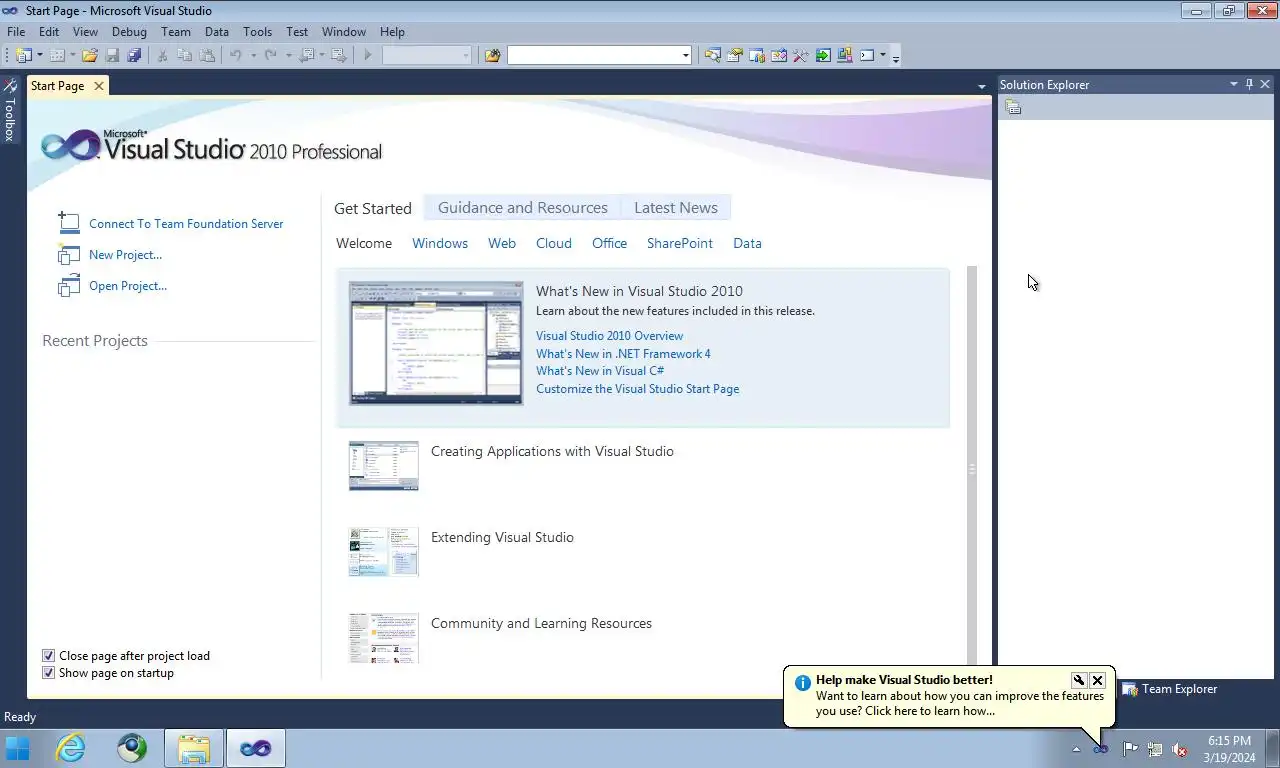
Task: Click the Add New Item toolbar icon
Action: coord(56,56)
